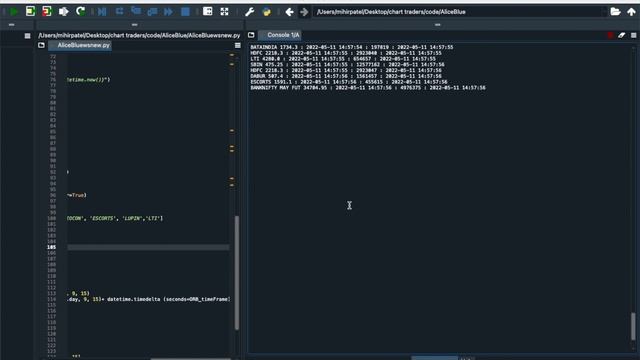Click the ESCORTS 1591.1 console line
Image resolution: width=640 pixels, height=360 pixels.
(x=349, y=82)
